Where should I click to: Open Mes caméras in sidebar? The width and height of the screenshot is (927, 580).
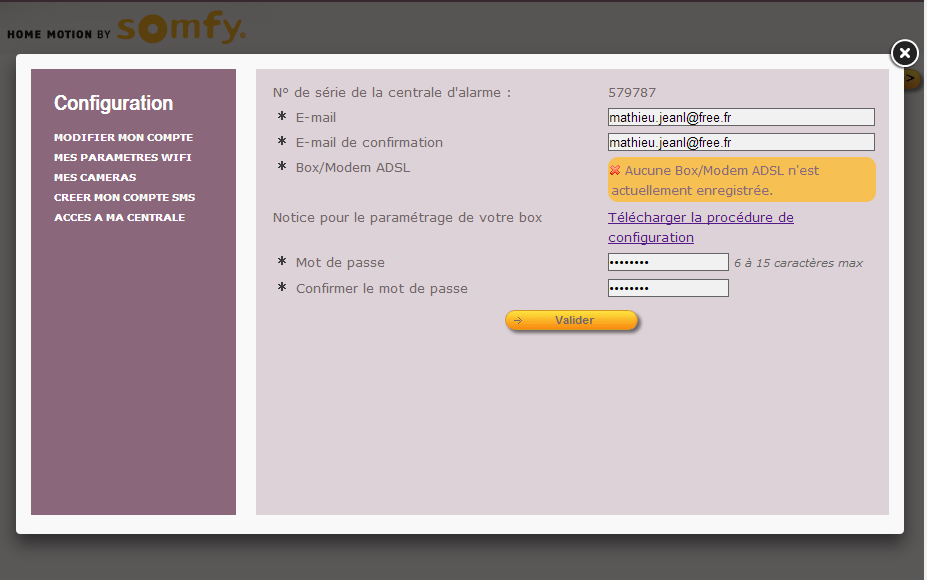coord(95,177)
